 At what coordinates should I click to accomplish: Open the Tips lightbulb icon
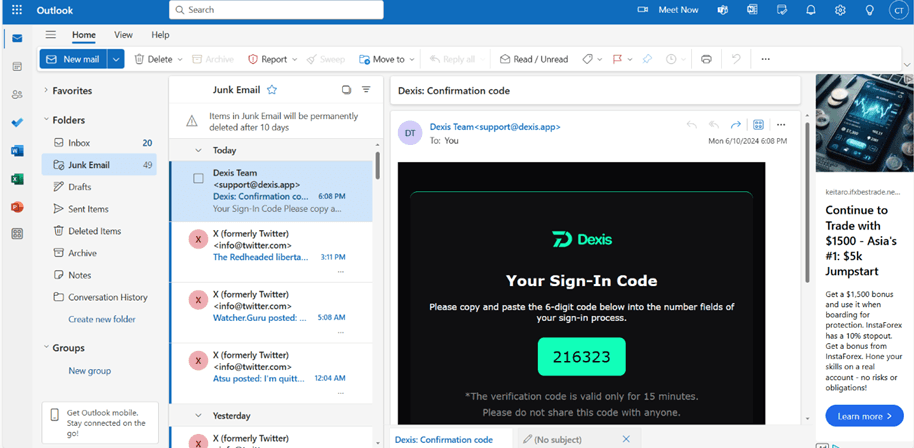tap(870, 10)
